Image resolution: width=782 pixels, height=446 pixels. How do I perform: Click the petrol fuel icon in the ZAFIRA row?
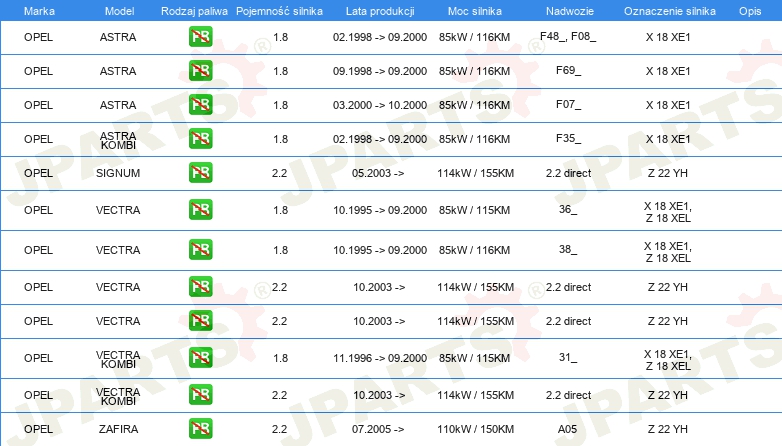click(x=200, y=429)
